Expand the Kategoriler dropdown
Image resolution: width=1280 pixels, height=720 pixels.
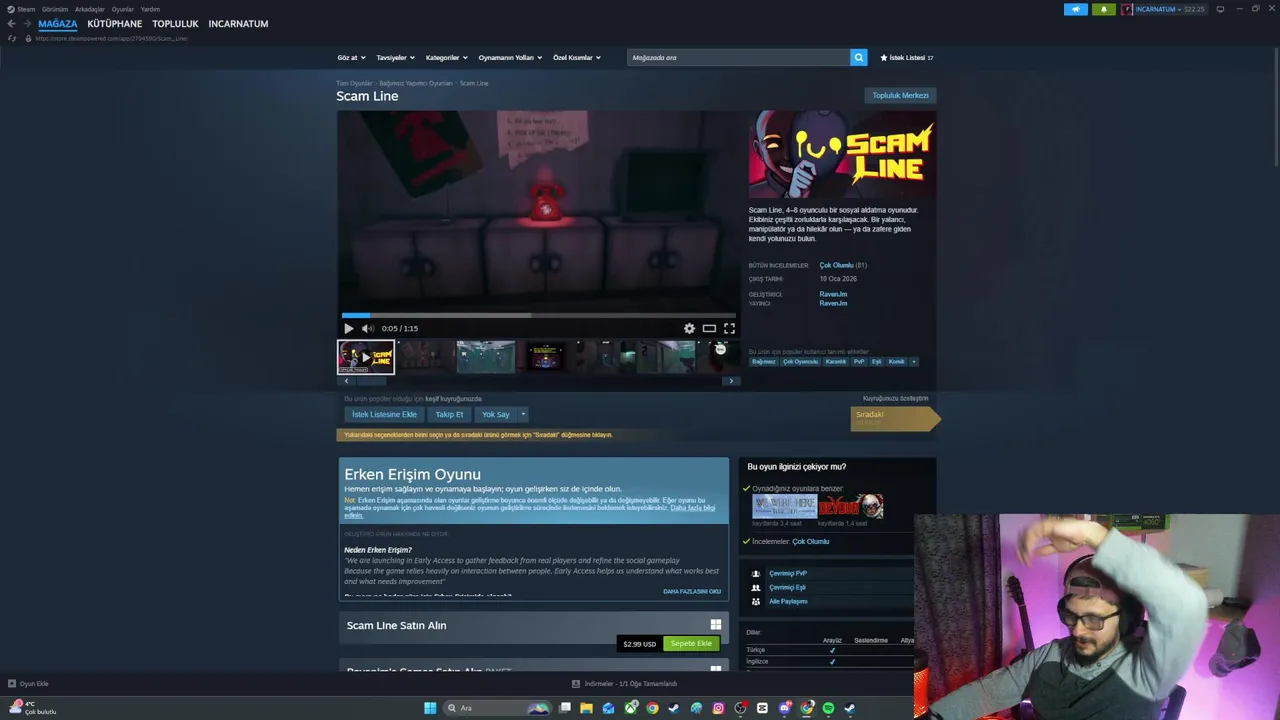[x=446, y=58]
